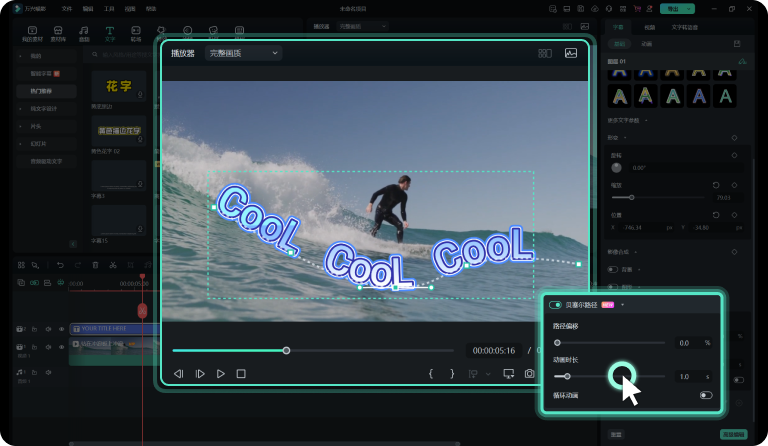
Task: Delete clip with the trash icon
Action: [x=96, y=265]
